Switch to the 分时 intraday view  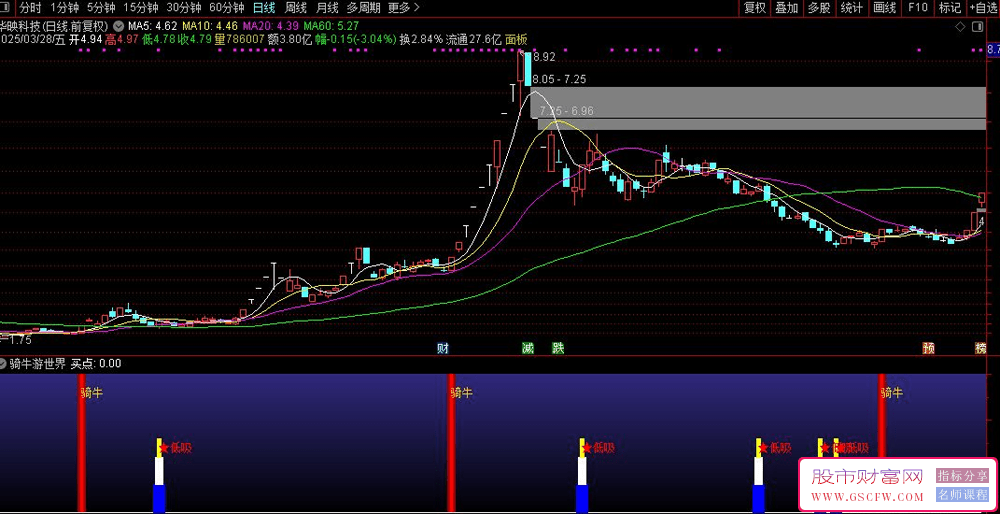[30, 8]
